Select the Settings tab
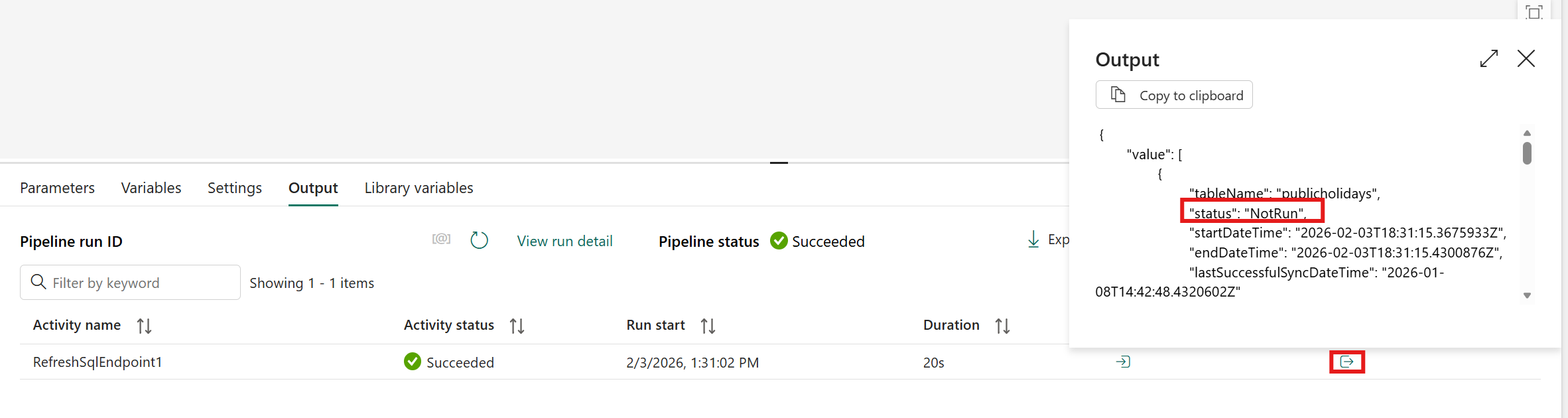Viewport: 1568px width, 418px height. click(235, 188)
